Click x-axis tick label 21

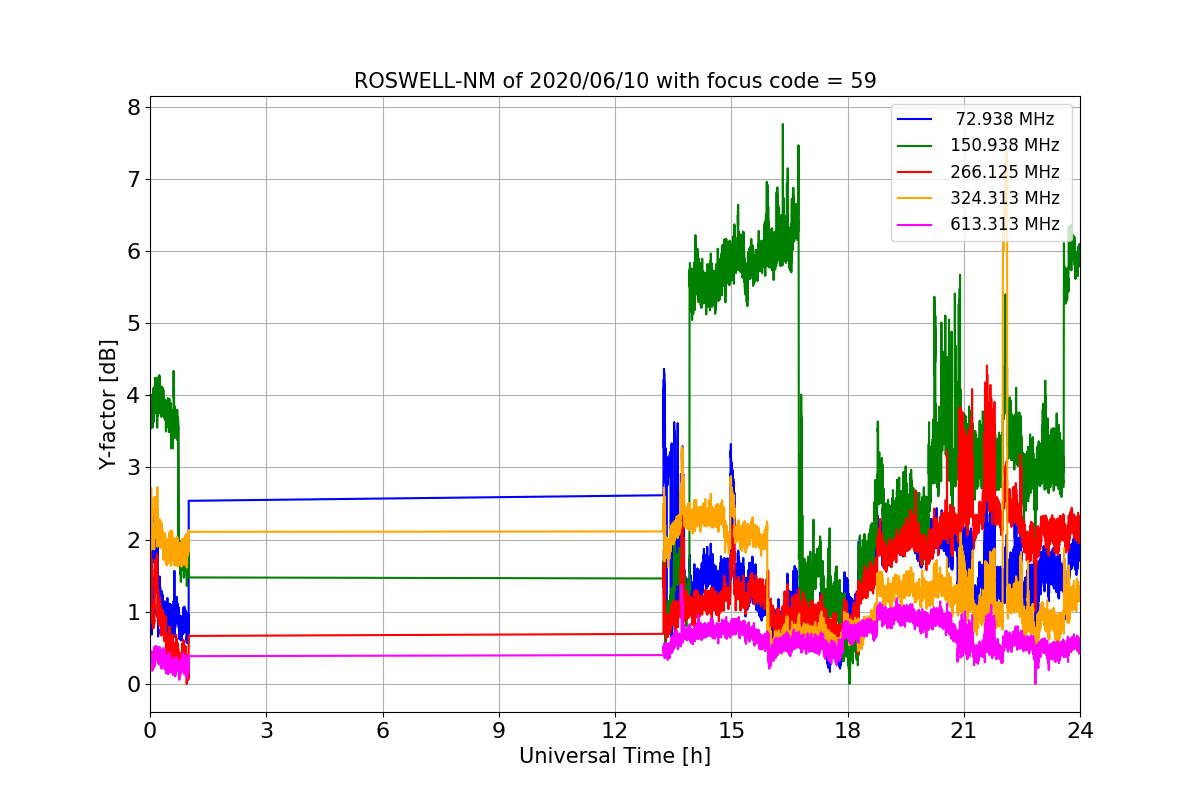tap(963, 730)
